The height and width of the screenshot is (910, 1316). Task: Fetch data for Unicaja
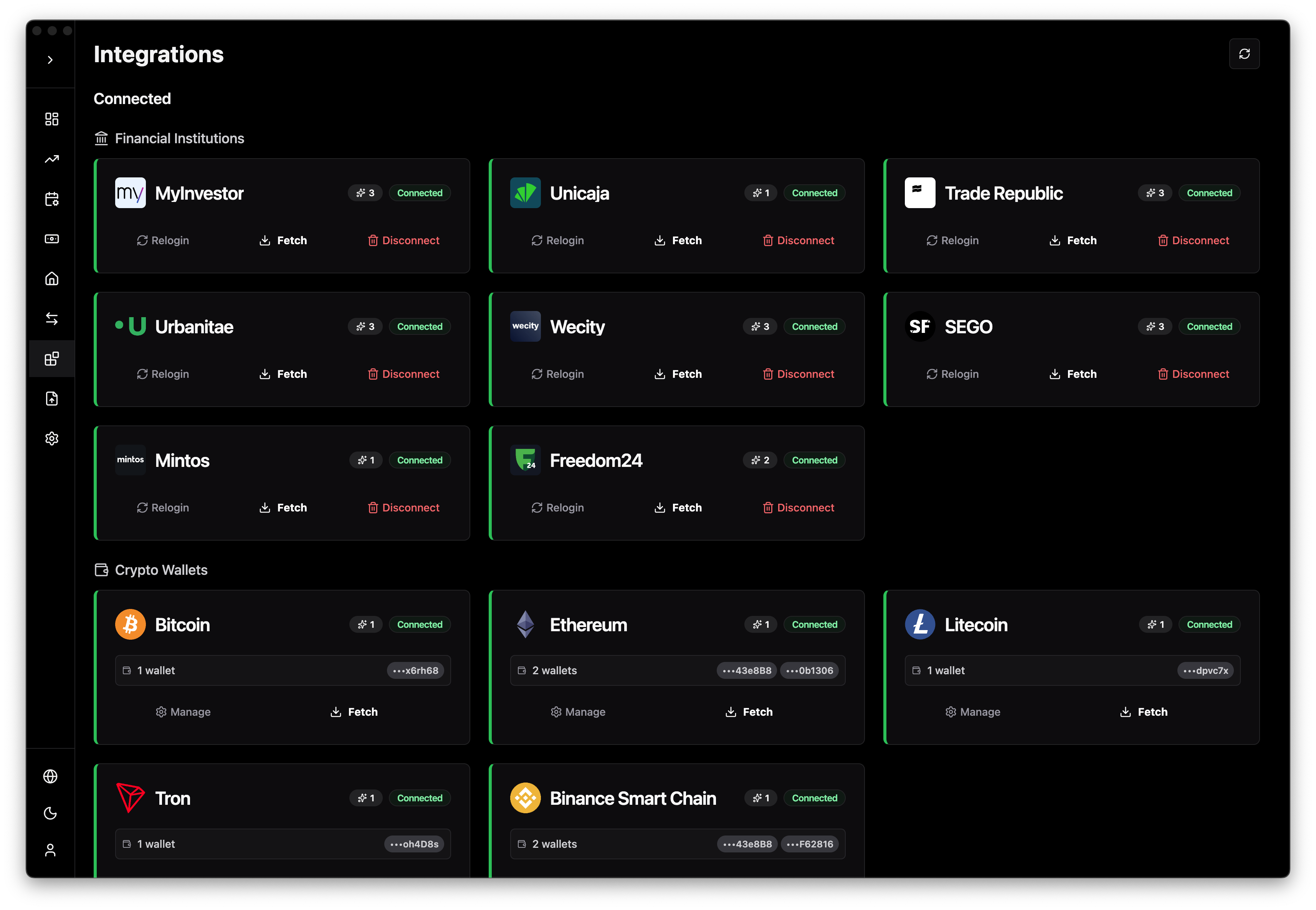678,241
